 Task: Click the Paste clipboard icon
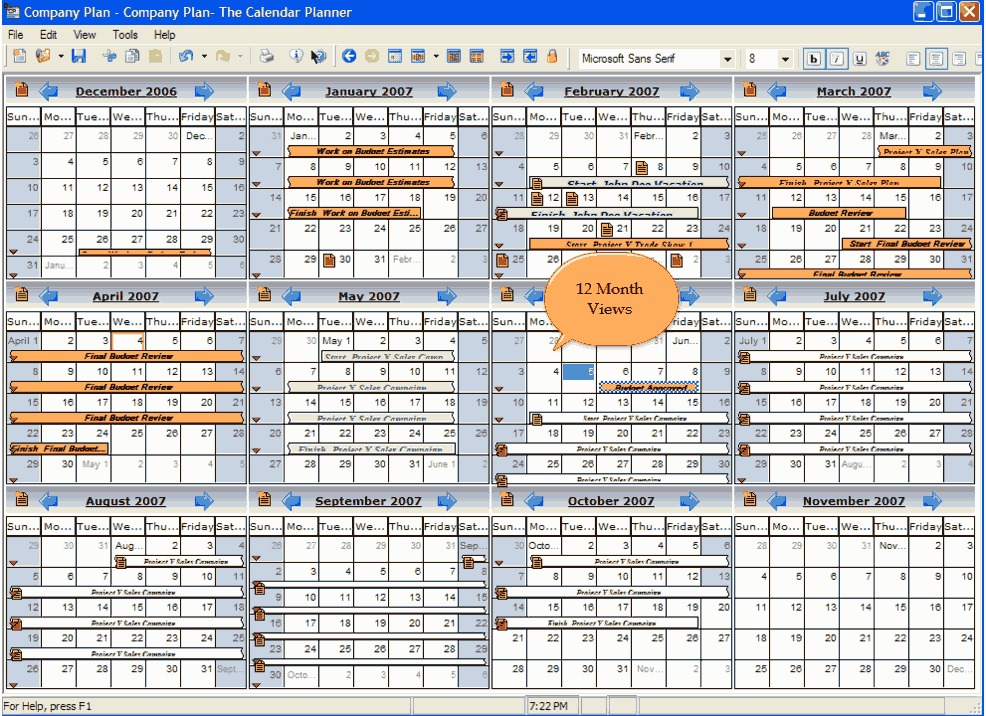point(155,57)
